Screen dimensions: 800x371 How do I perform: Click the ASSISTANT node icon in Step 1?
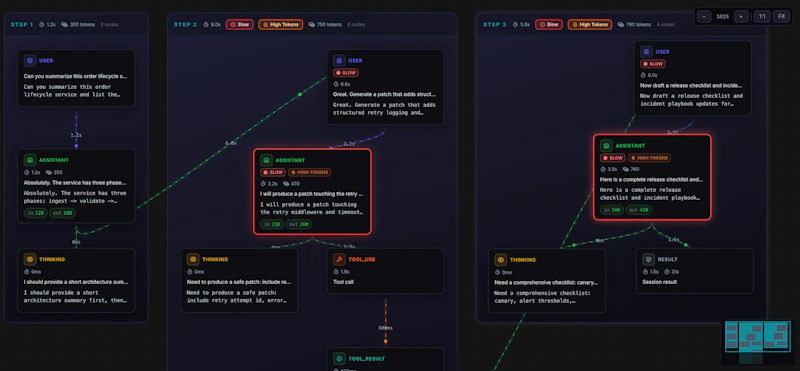[x=30, y=160]
